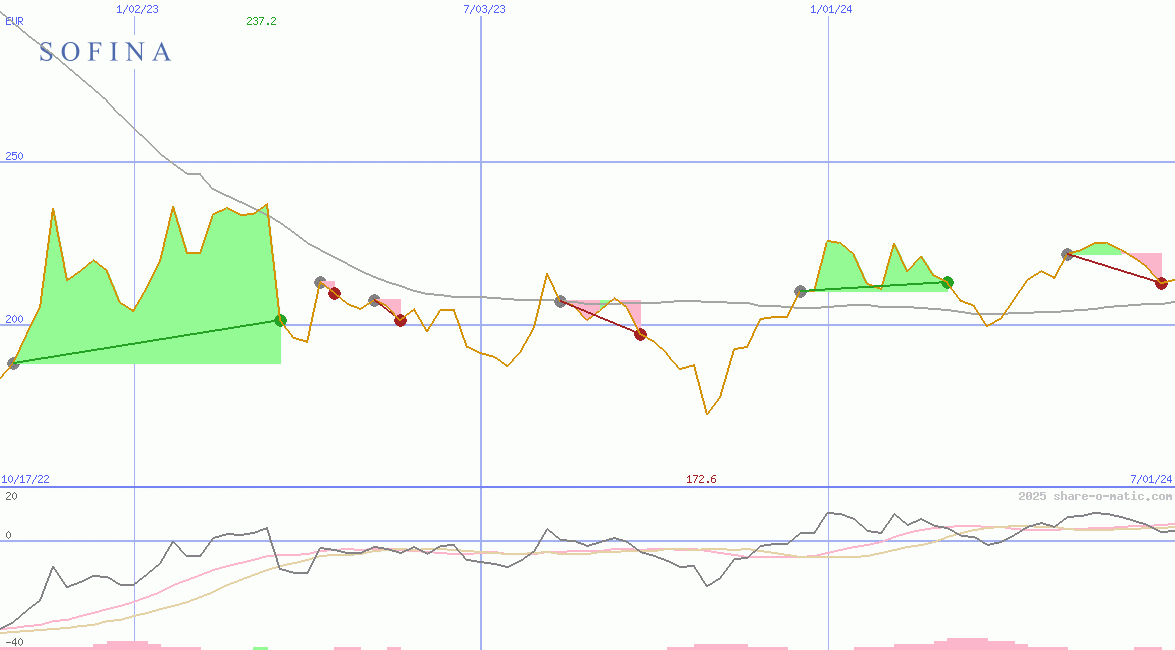The height and width of the screenshot is (650, 1175).
Task: Click the EUR currency label
Action: [x=14, y=21]
